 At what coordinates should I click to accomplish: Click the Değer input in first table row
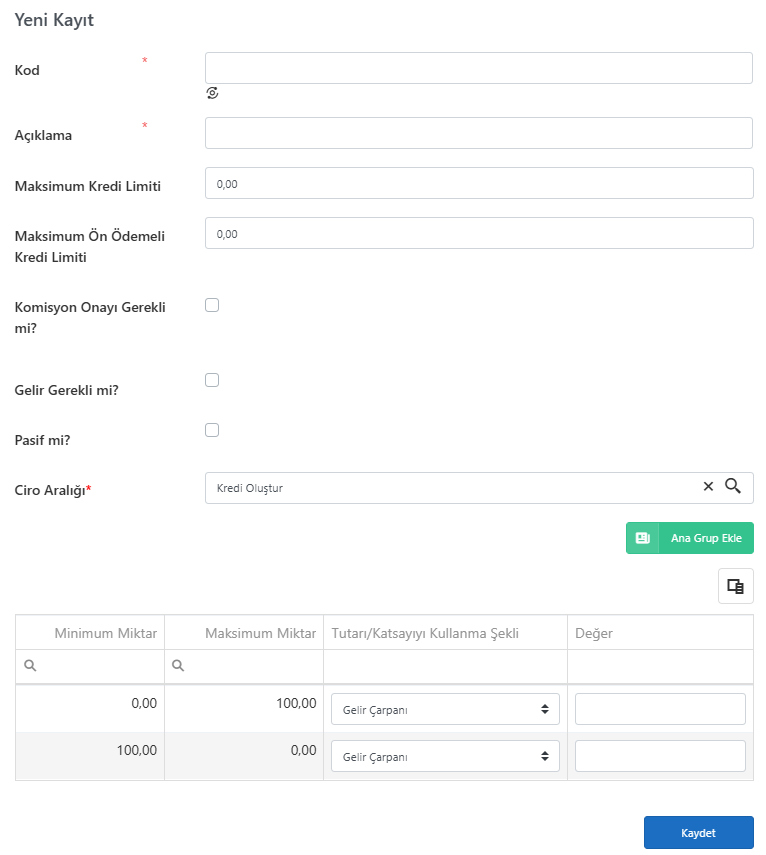(660, 709)
